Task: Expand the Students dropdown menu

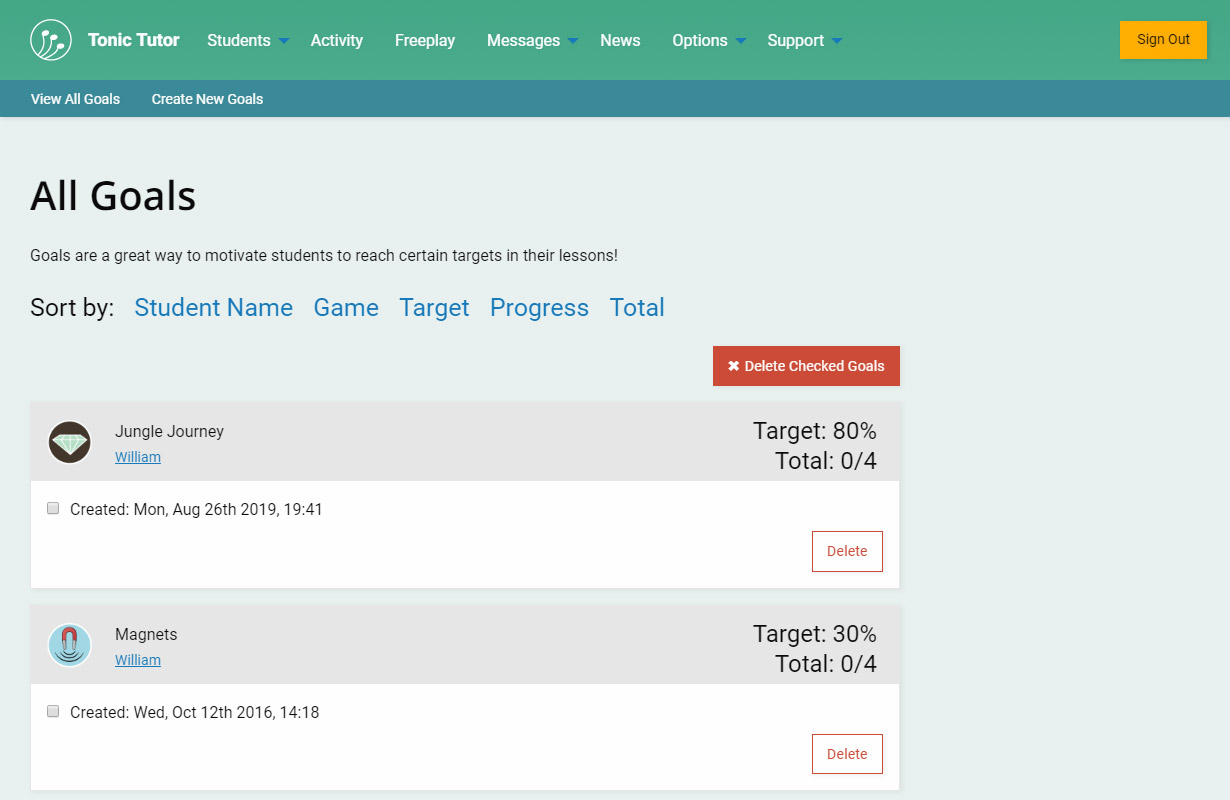Action: (248, 40)
